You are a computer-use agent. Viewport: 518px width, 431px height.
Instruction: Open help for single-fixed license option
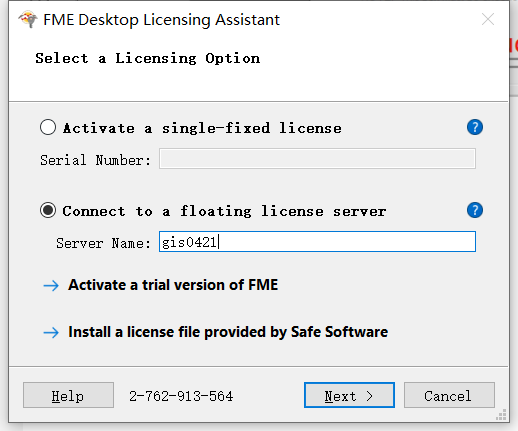(475, 127)
